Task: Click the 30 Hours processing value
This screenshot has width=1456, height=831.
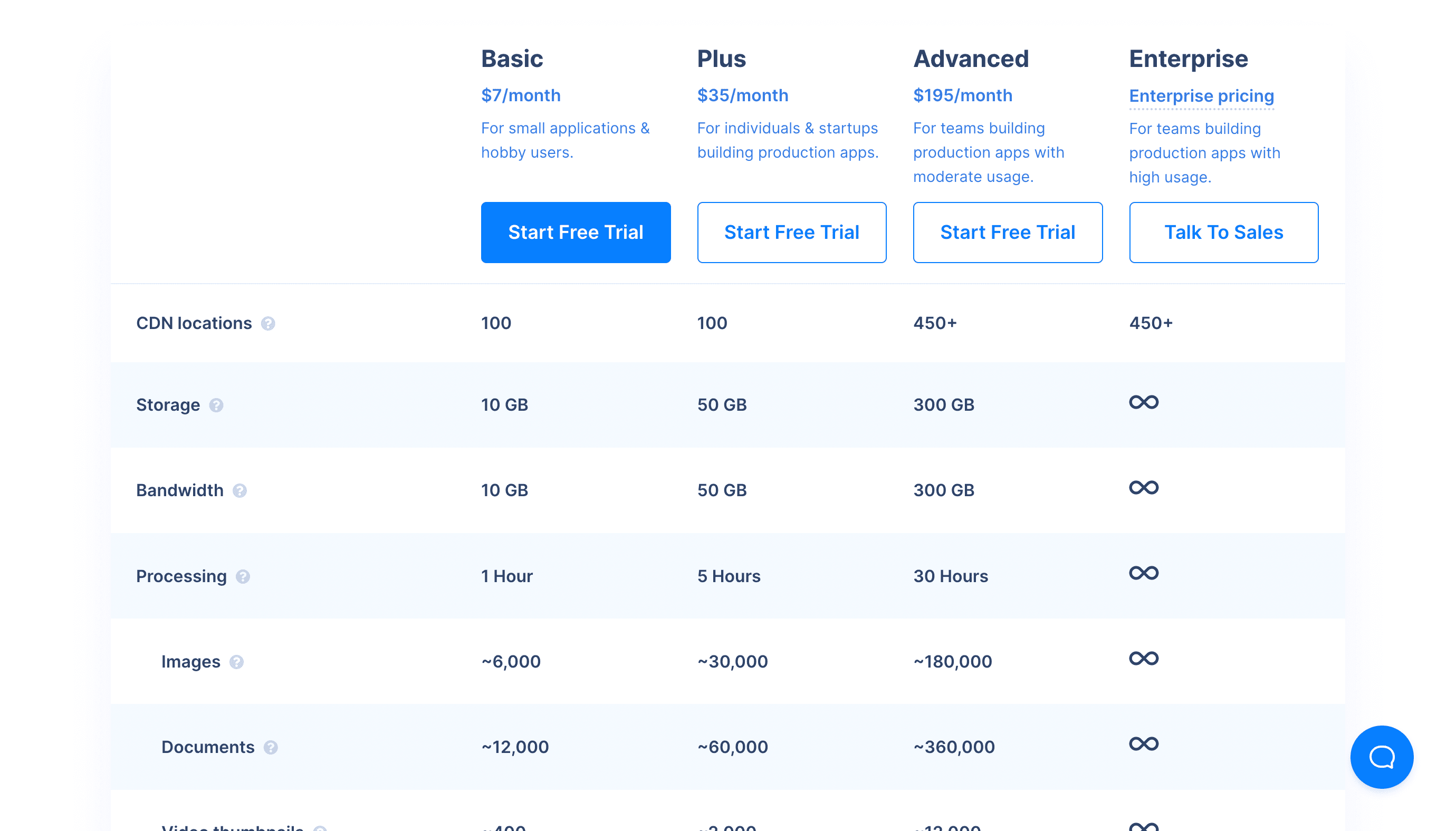Action: [951, 576]
